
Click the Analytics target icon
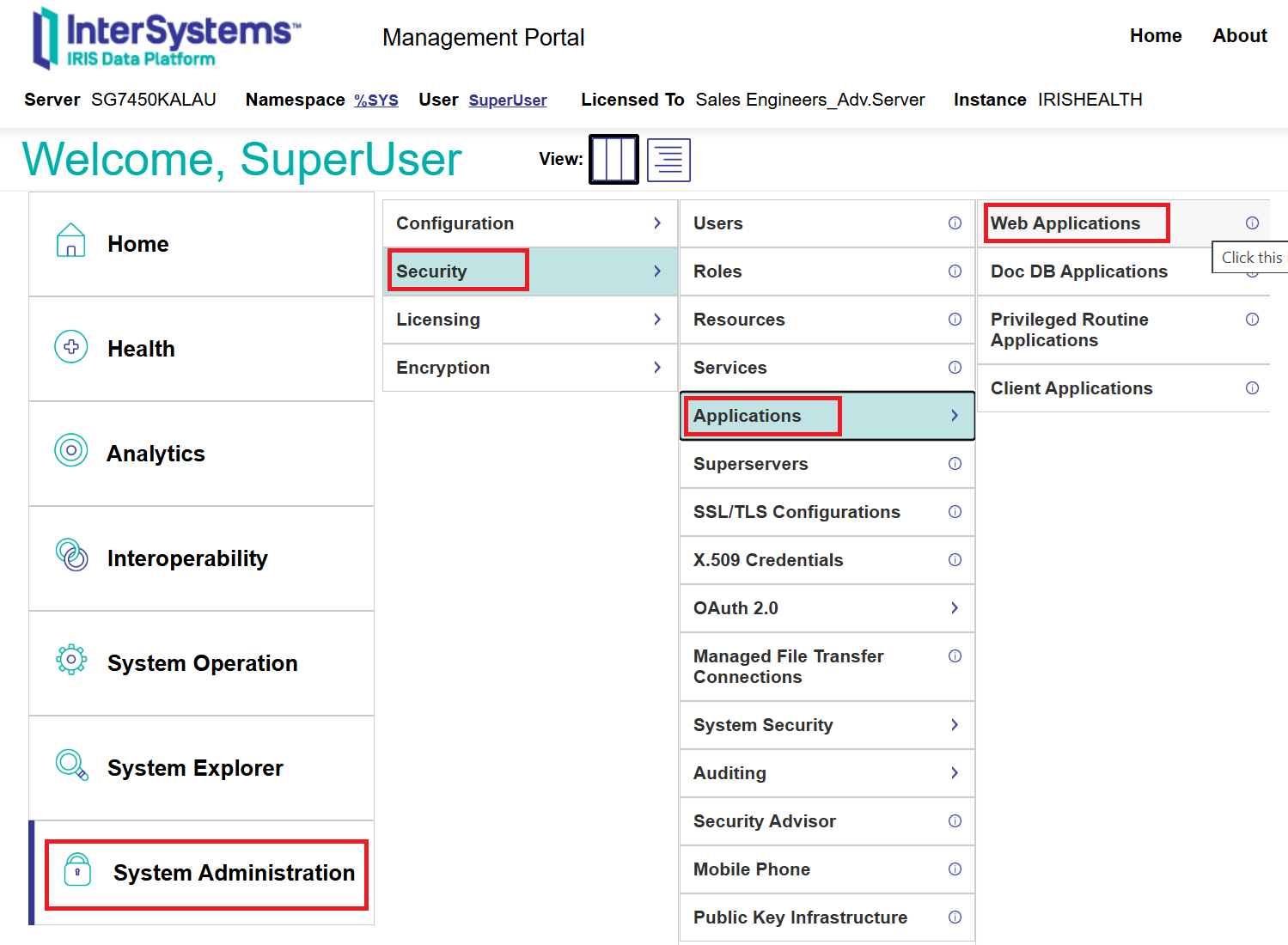tap(71, 450)
